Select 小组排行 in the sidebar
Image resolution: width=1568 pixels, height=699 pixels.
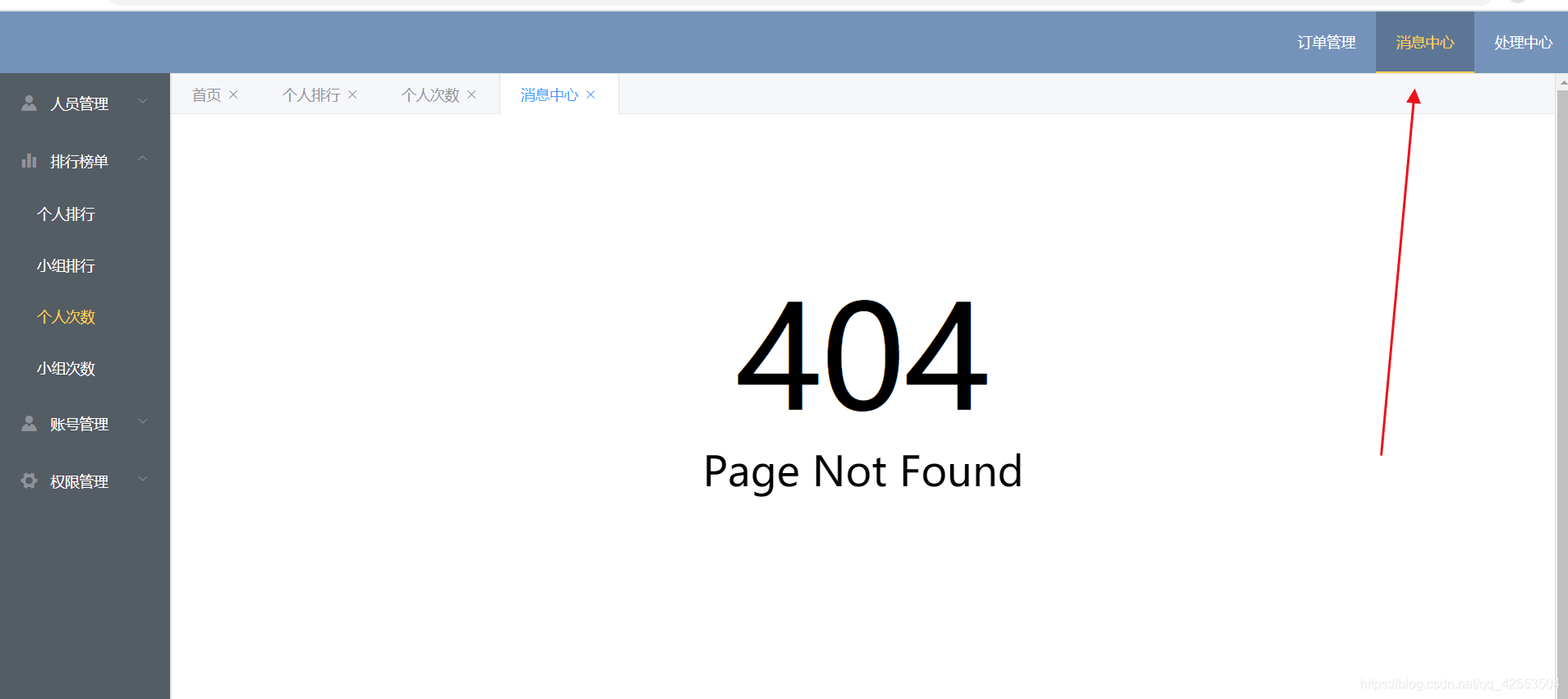(x=66, y=266)
